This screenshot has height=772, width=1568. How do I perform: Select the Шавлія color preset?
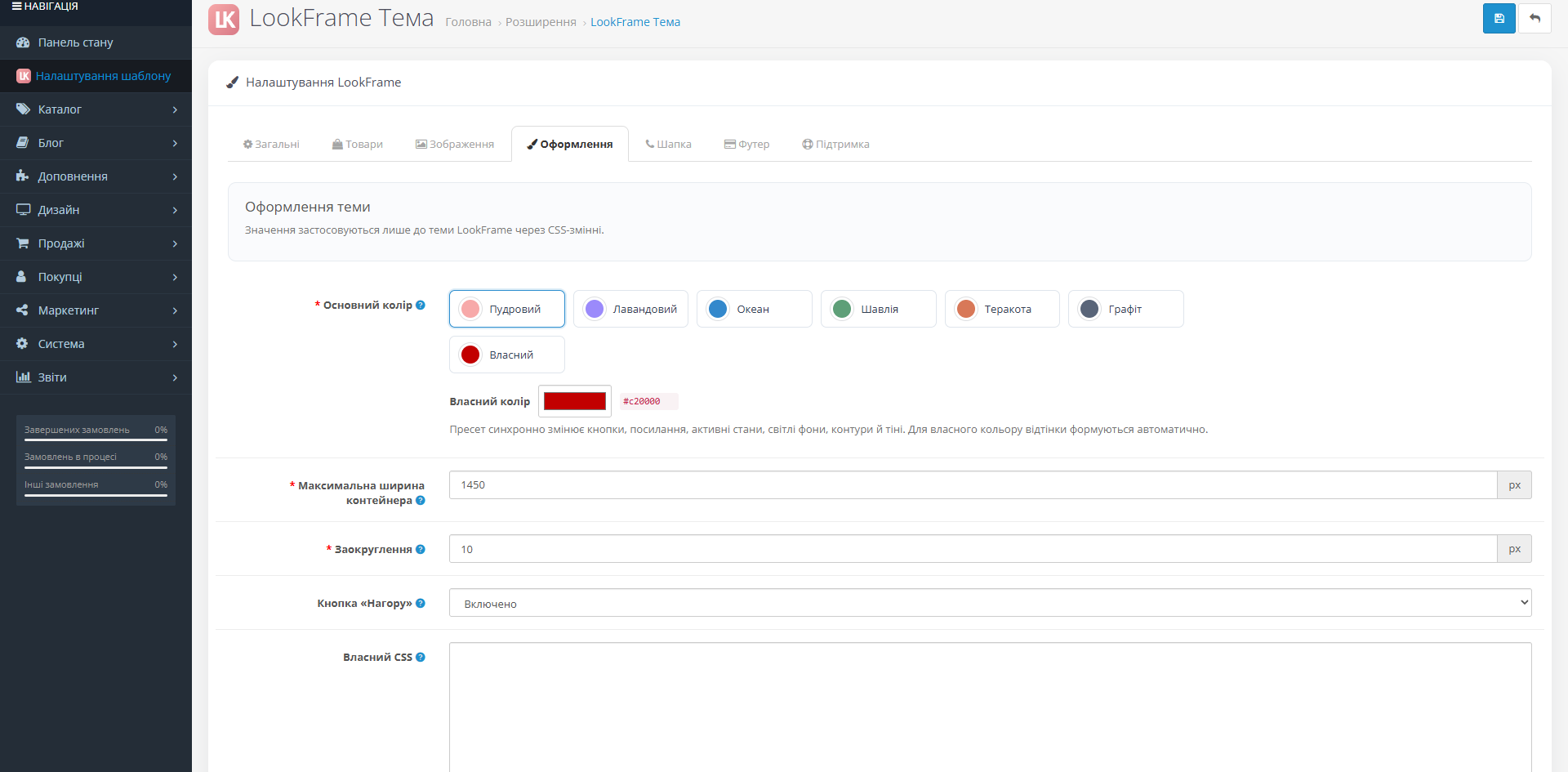click(879, 309)
